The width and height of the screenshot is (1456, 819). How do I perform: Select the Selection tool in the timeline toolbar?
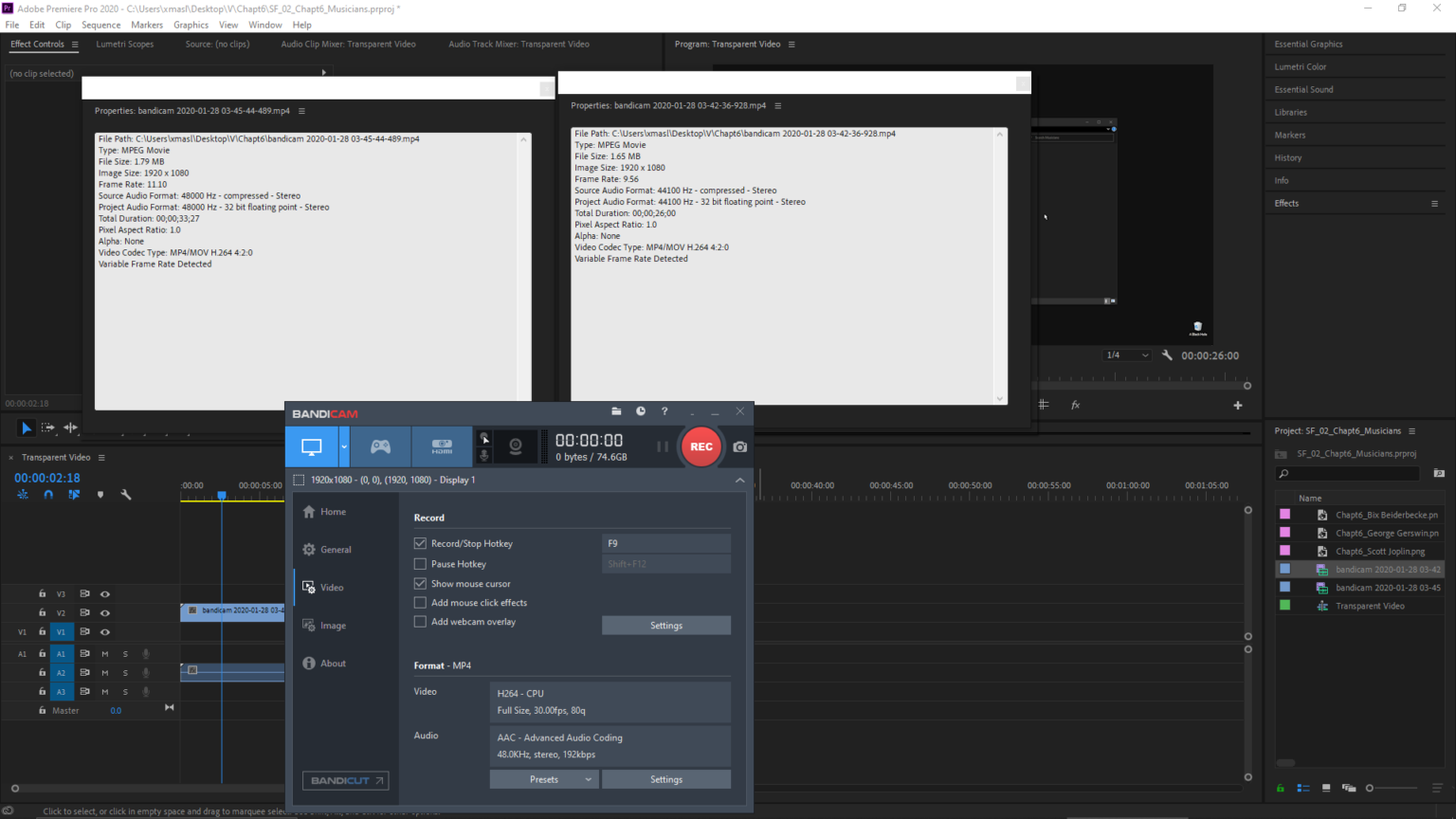click(25, 428)
